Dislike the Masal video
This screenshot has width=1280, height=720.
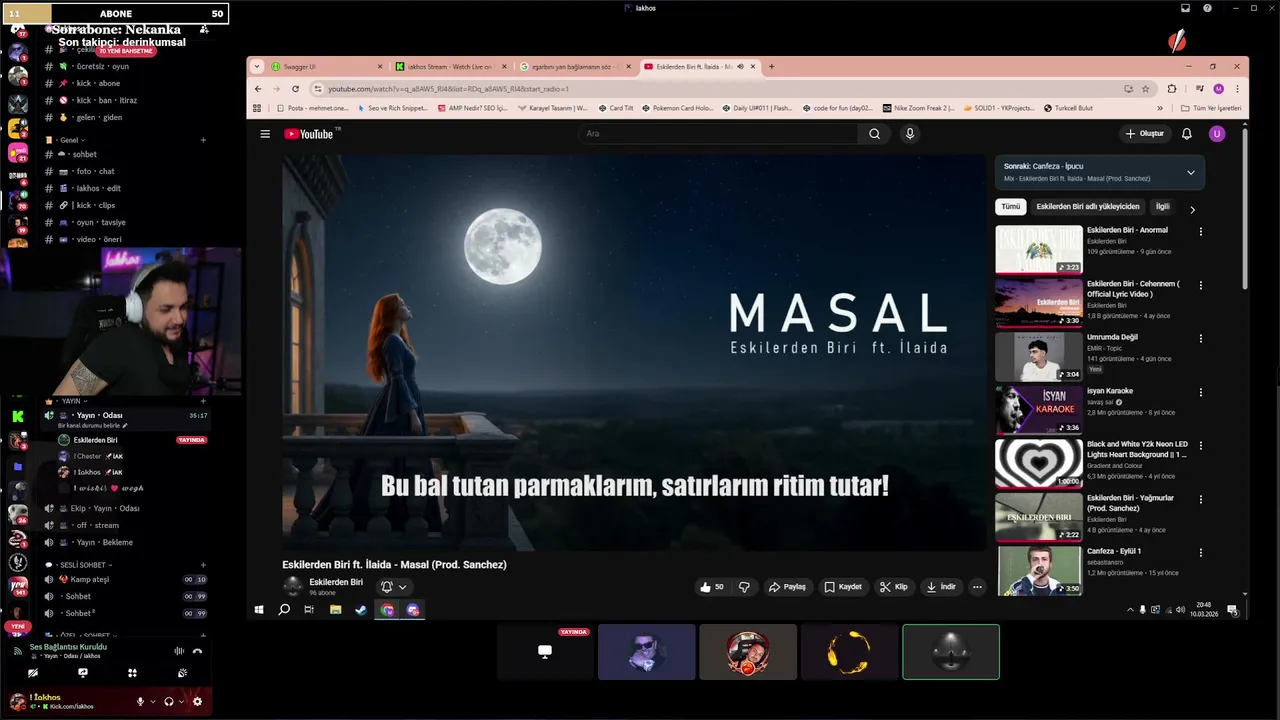pos(744,587)
